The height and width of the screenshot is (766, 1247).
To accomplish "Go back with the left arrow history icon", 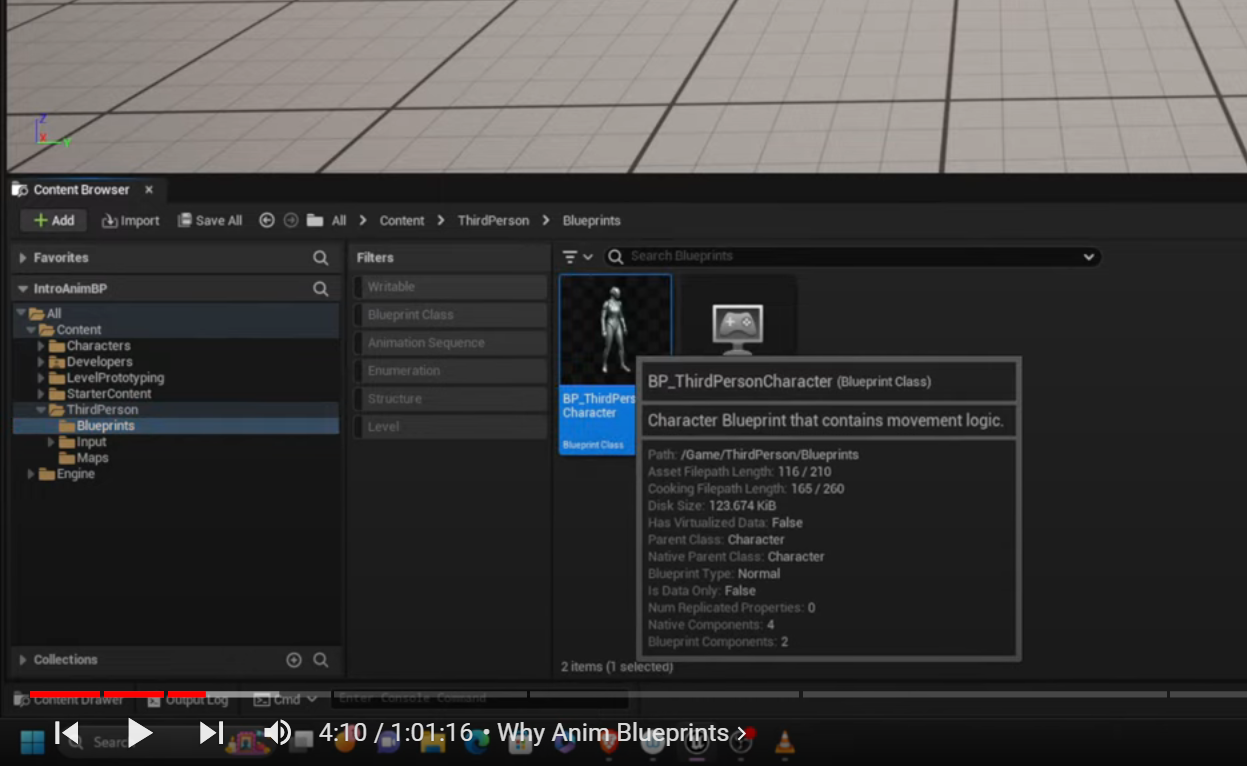I will point(267,220).
